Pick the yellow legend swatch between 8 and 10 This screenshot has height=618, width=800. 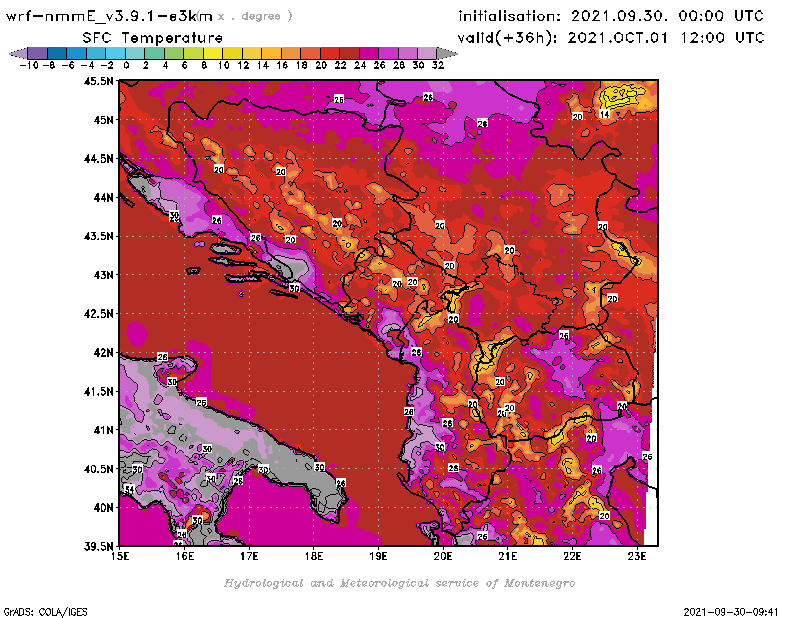tap(213, 53)
